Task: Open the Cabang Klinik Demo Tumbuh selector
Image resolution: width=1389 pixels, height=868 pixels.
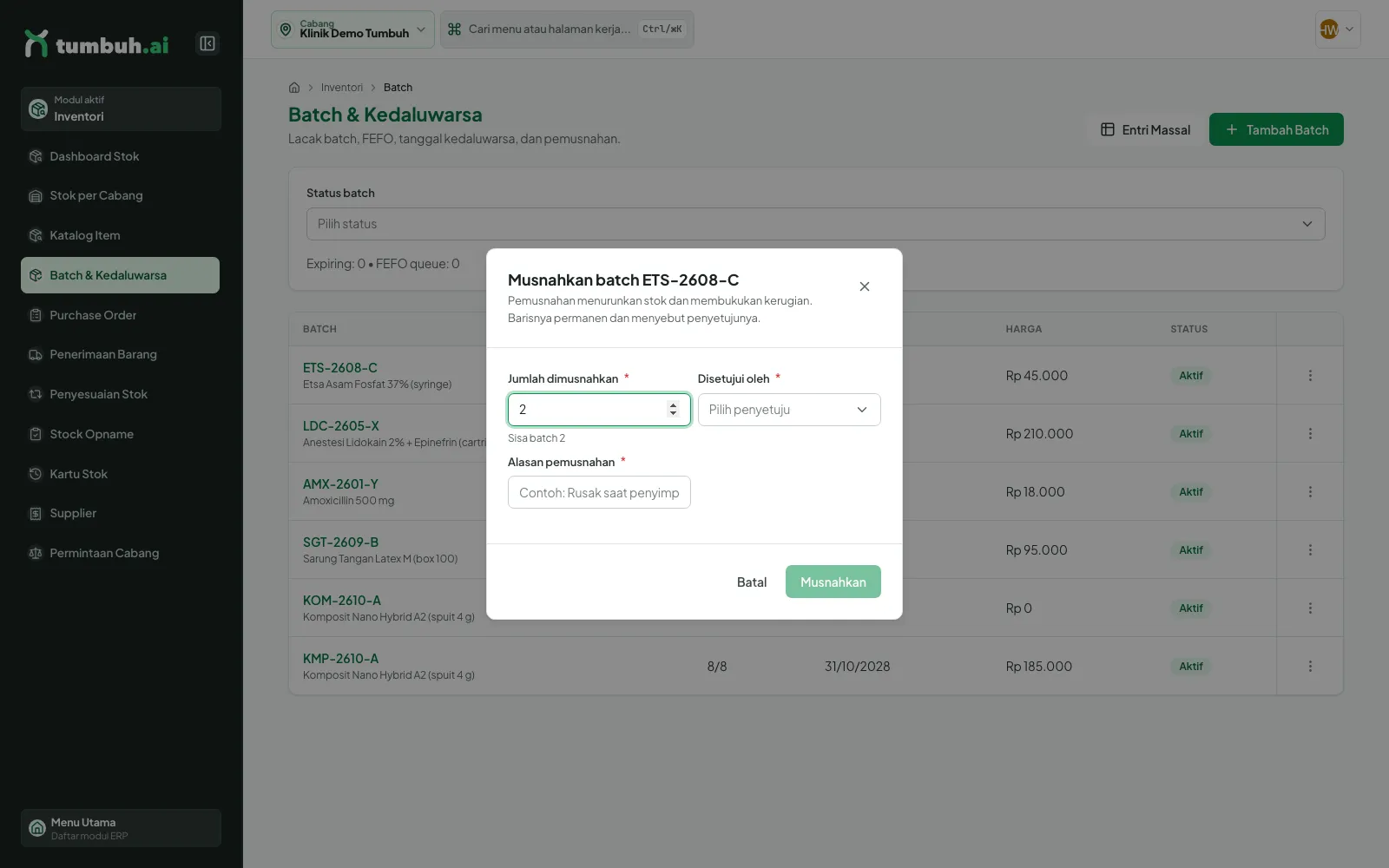Action: click(352, 30)
